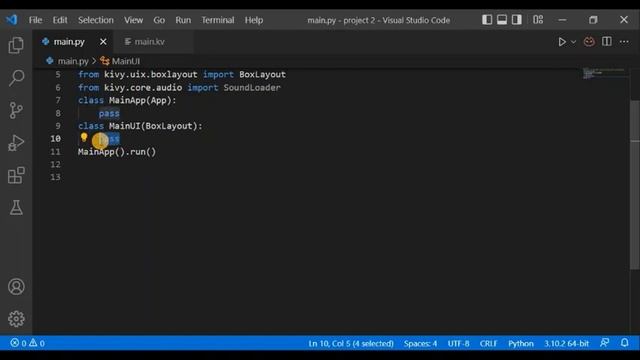This screenshot has height=360, width=640.
Task: Open More Actions ellipsis in editor toolbar
Action: [624, 42]
